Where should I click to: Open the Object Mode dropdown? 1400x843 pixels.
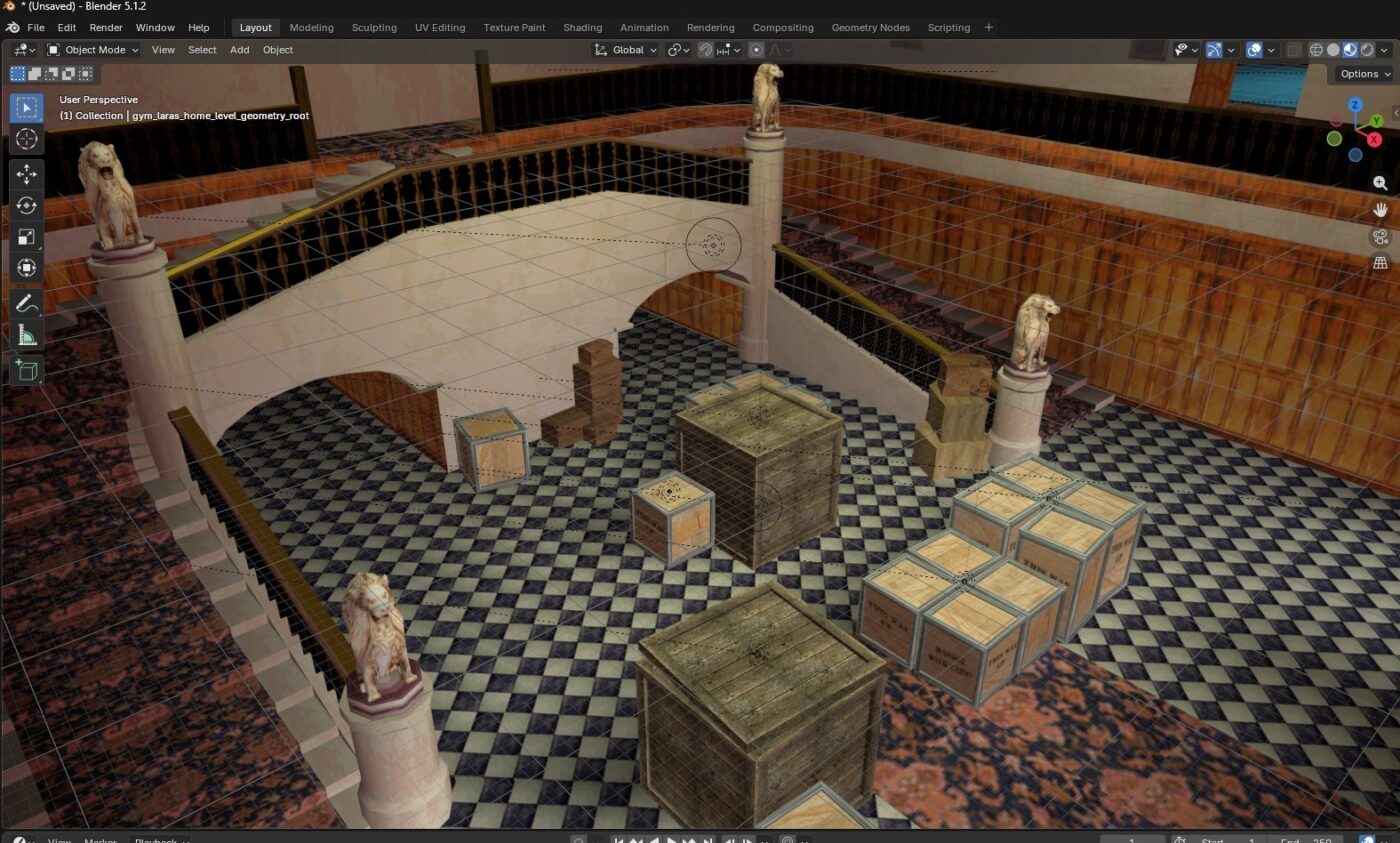click(91, 50)
